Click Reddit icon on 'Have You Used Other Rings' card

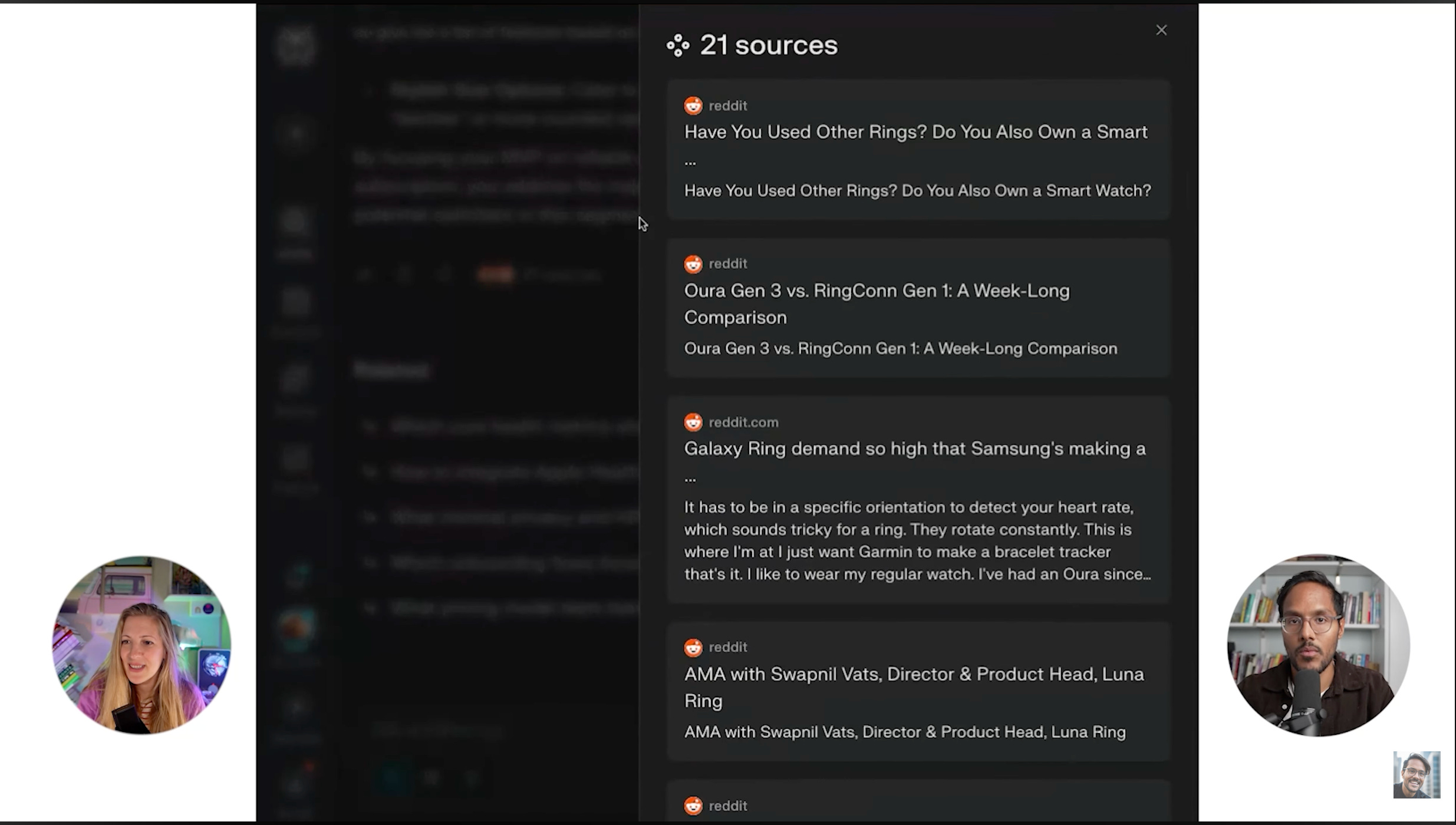click(693, 106)
